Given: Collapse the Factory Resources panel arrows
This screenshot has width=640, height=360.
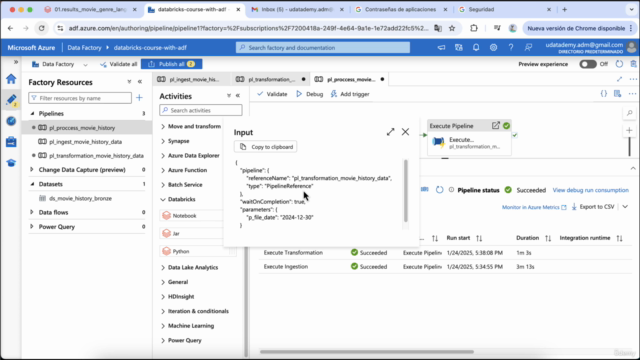Looking at the screenshot, I should [140, 82].
